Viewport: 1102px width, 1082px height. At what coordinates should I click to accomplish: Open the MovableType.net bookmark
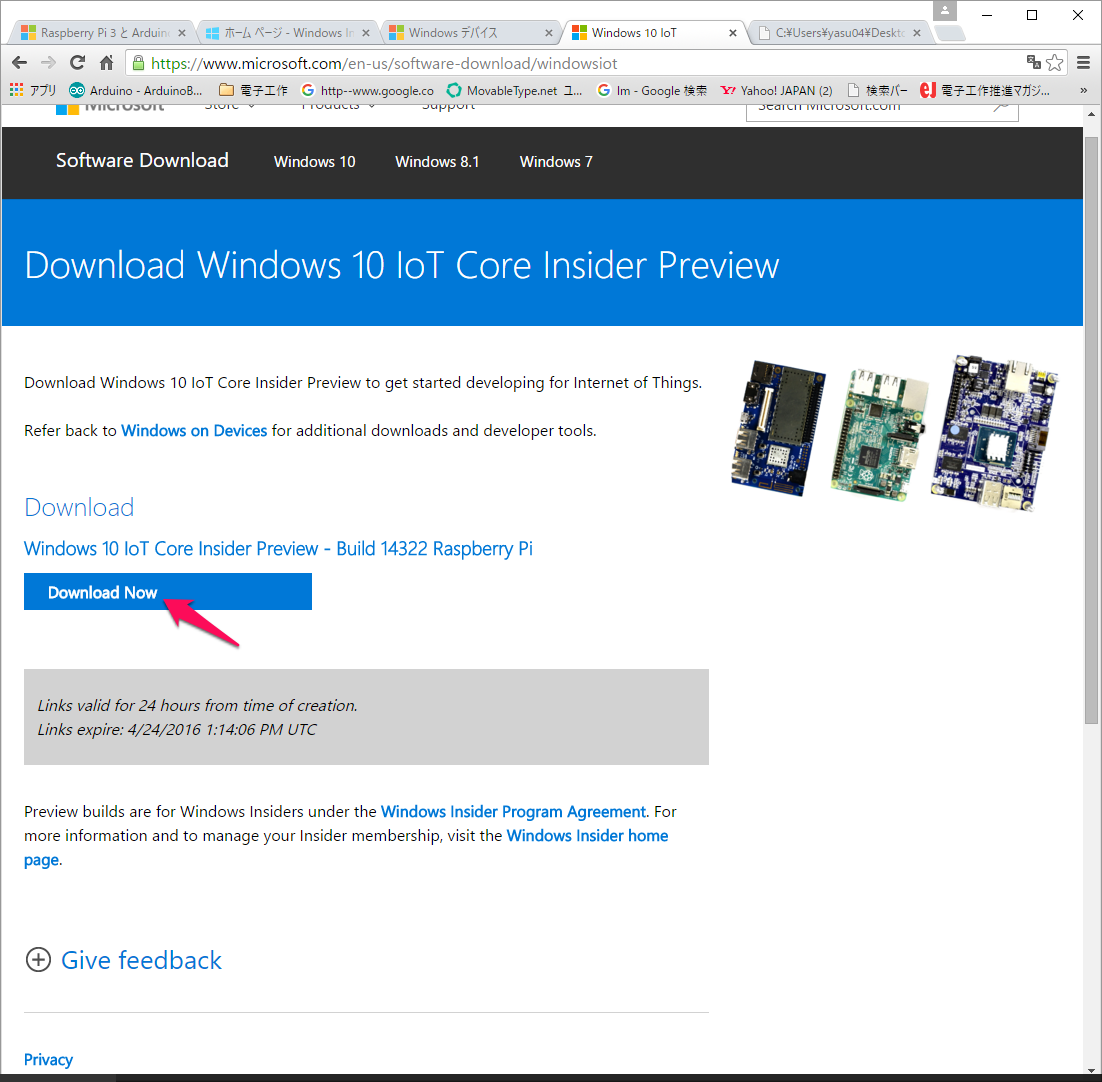click(x=514, y=91)
